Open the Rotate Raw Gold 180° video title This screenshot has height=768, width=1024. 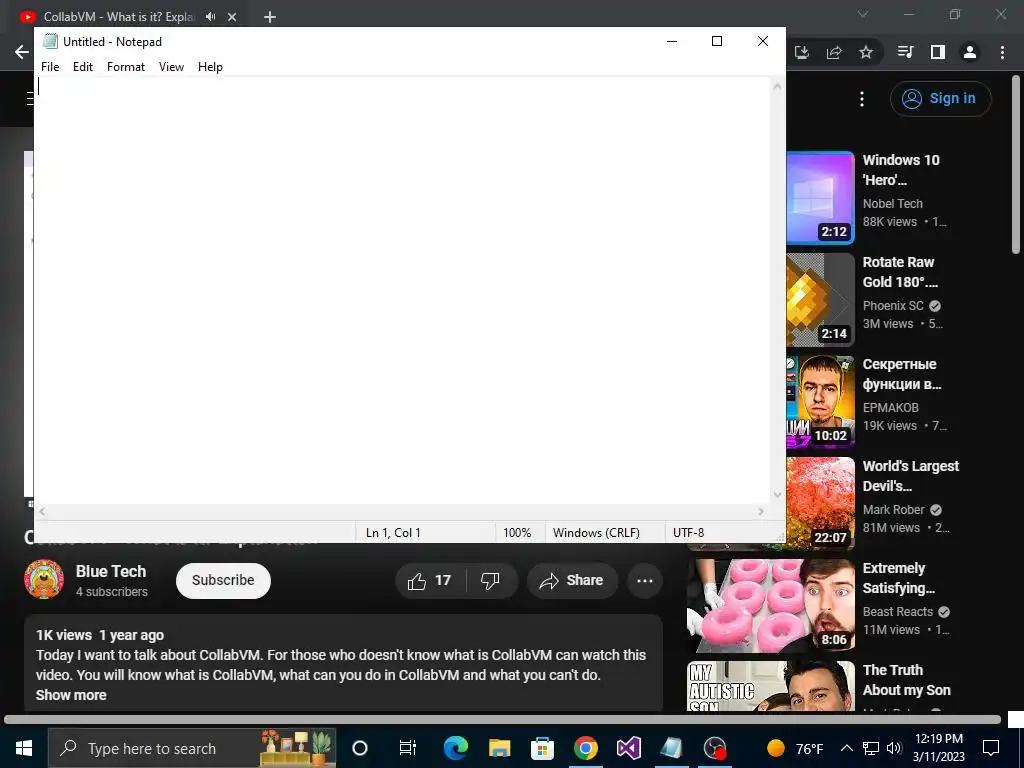pyautogui.click(x=900, y=272)
